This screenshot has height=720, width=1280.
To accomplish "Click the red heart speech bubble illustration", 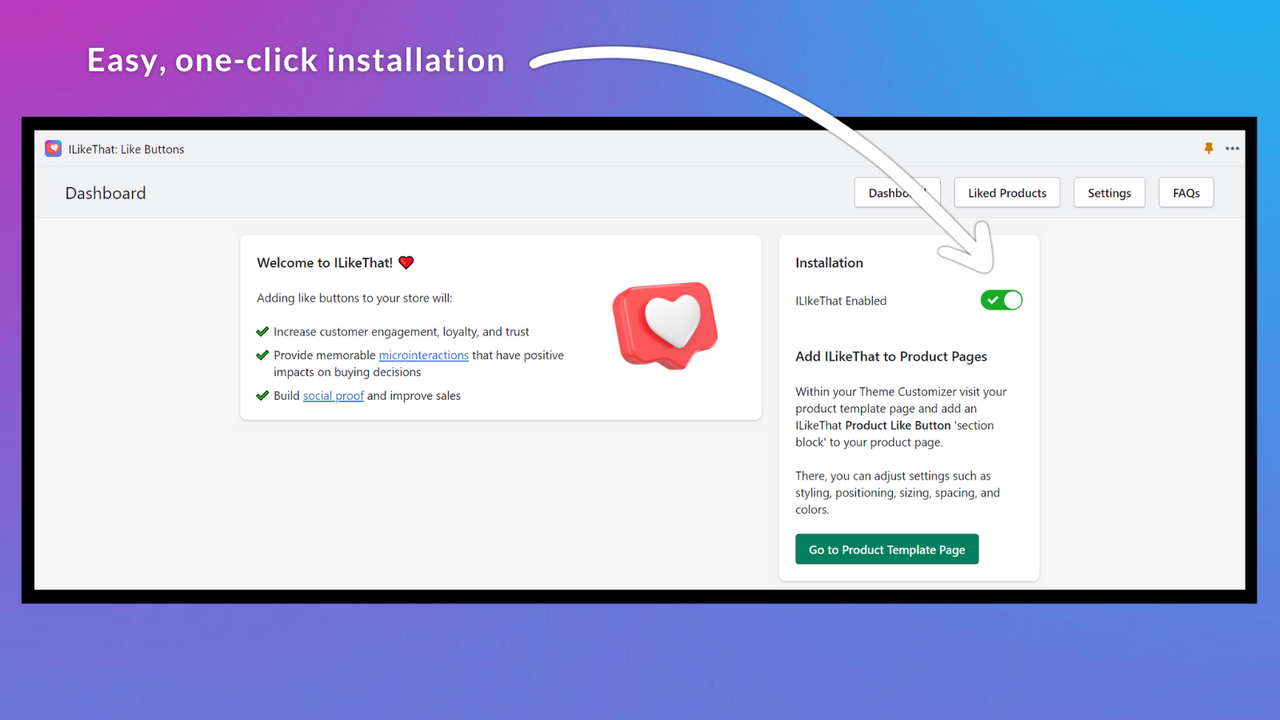I will (x=665, y=324).
